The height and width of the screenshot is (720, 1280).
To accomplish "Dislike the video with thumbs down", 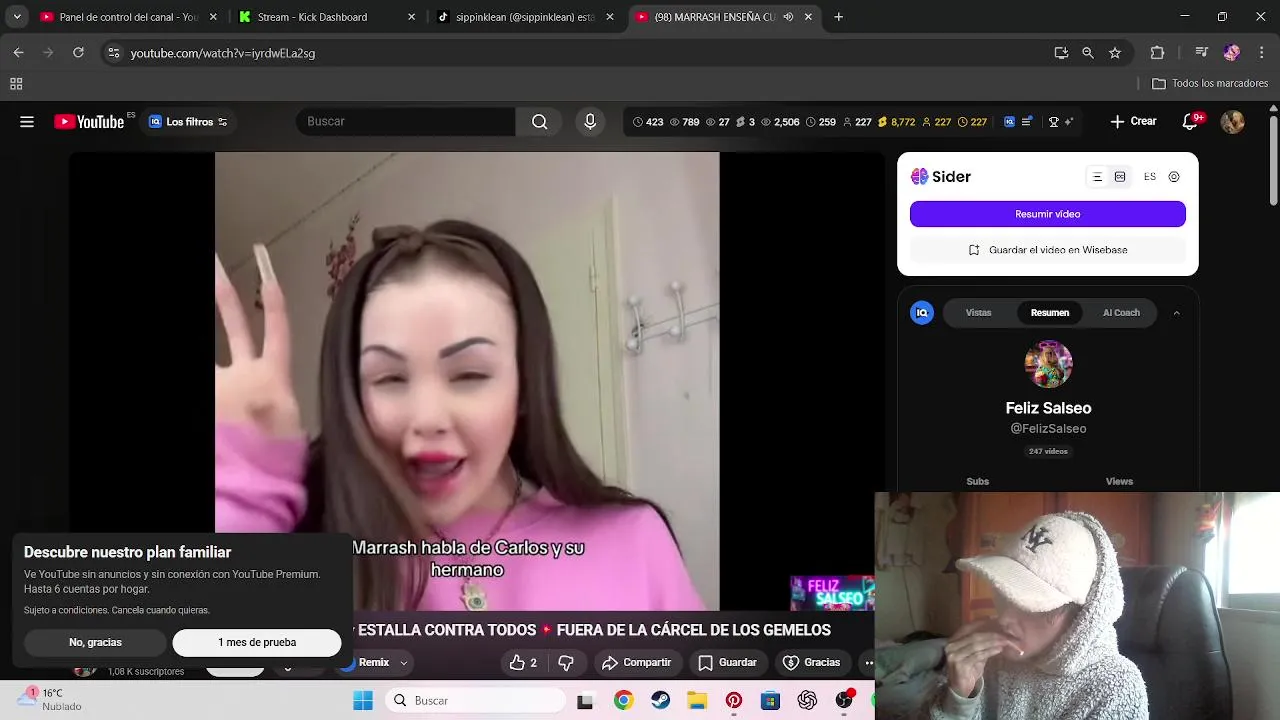I will tap(566, 662).
